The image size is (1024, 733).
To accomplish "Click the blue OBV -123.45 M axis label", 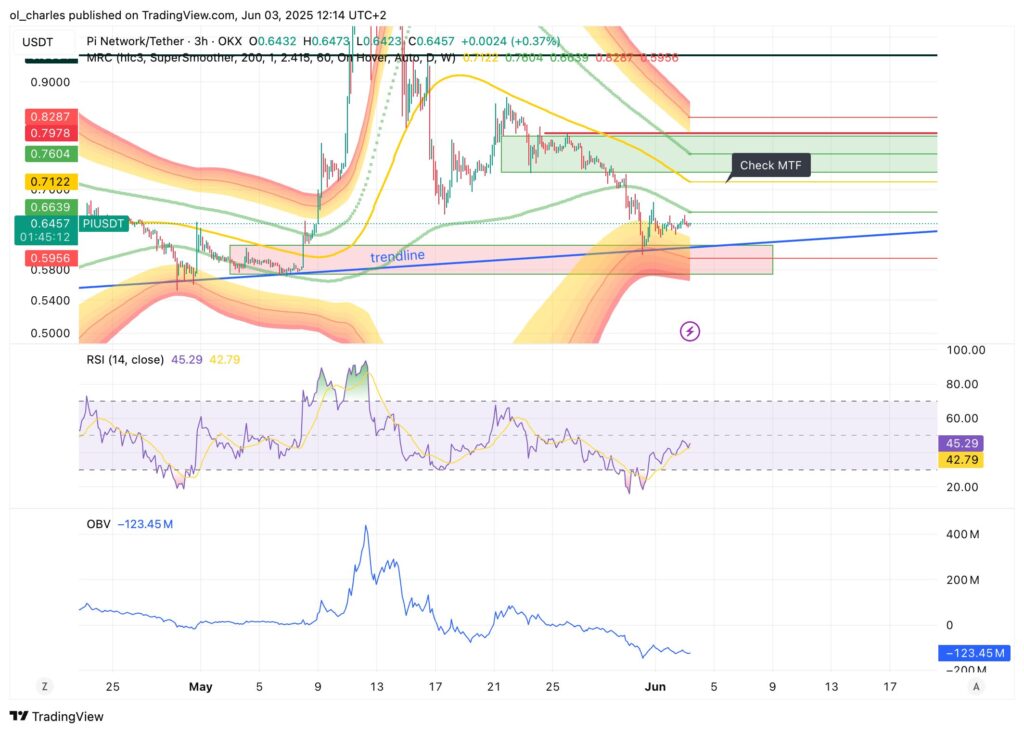I will (x=974, y=653).
